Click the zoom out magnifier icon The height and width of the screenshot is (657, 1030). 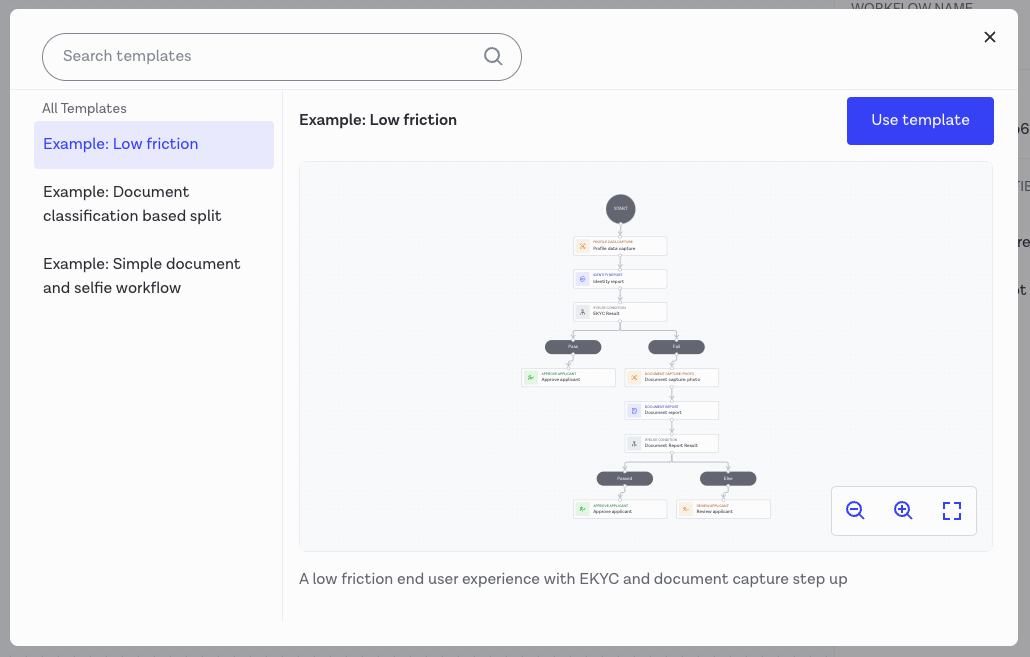pos(855,510)
